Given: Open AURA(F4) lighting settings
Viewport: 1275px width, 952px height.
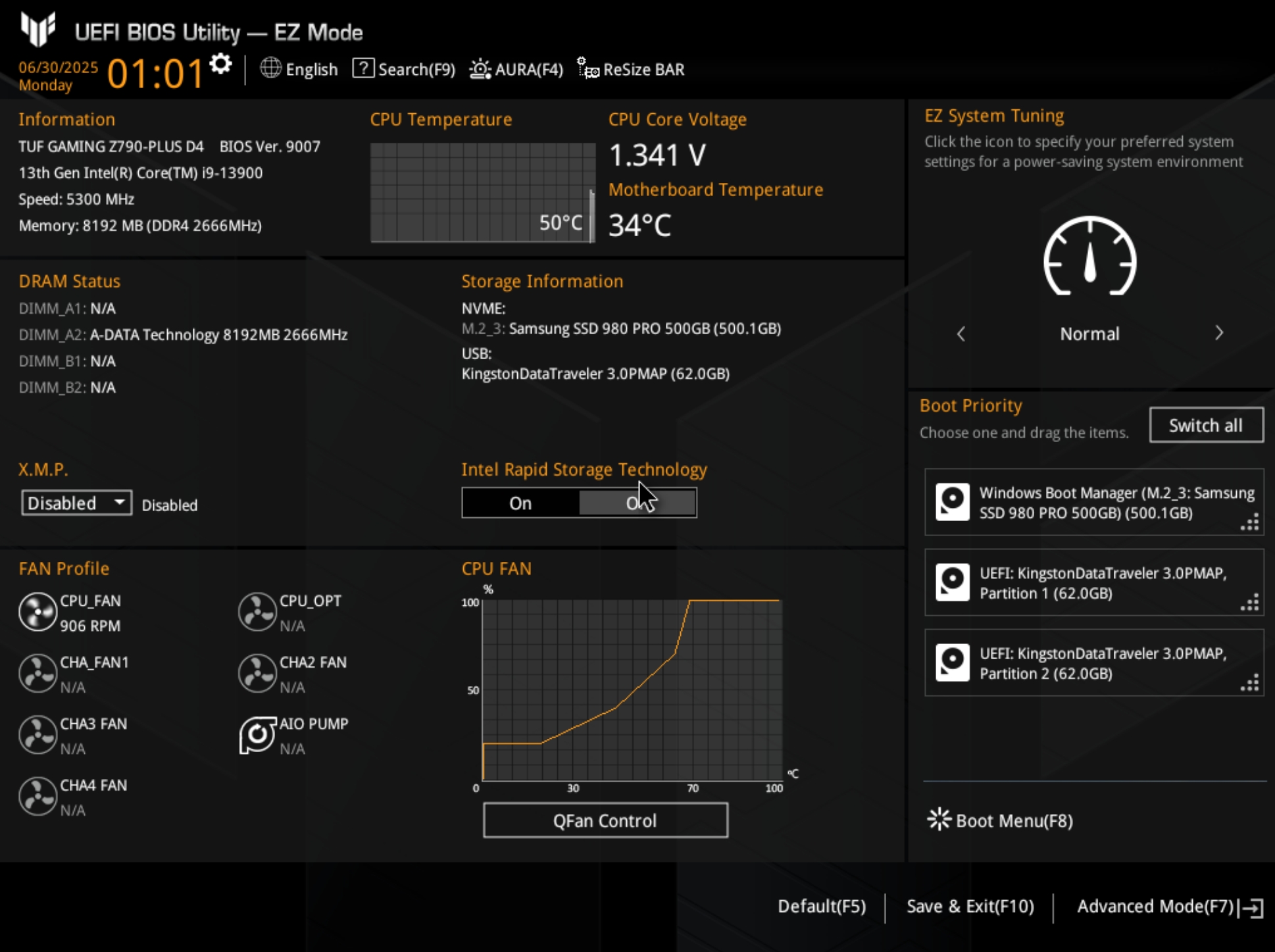Looking at the screenshot, I should pos(516,69).
